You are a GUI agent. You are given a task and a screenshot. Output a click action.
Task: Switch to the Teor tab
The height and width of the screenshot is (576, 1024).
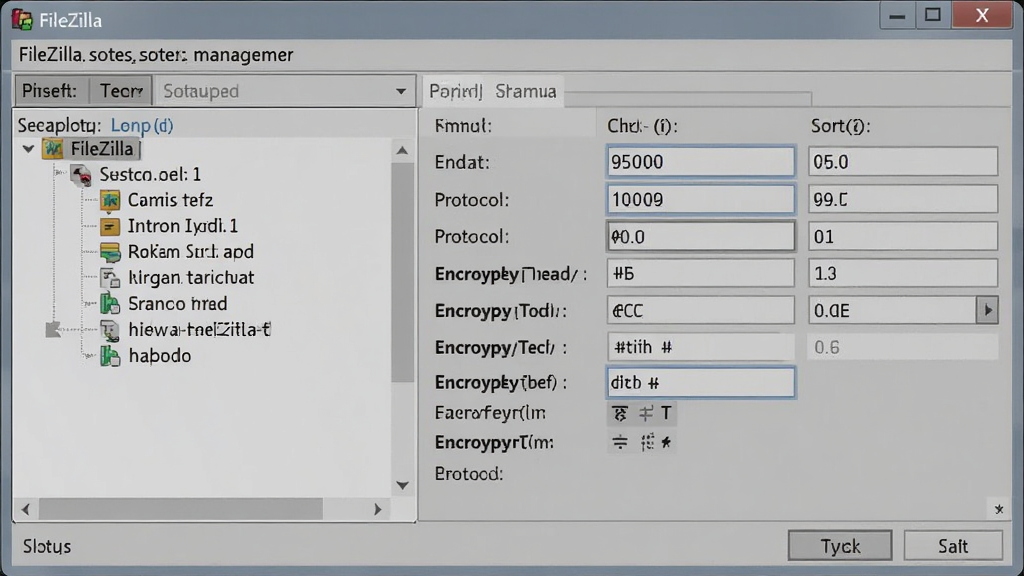coord(121,91)
